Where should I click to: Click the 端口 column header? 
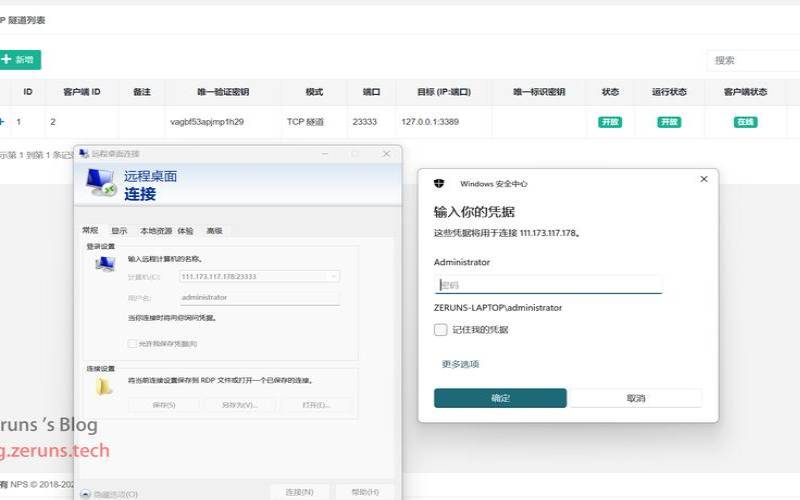pos(371,92)
